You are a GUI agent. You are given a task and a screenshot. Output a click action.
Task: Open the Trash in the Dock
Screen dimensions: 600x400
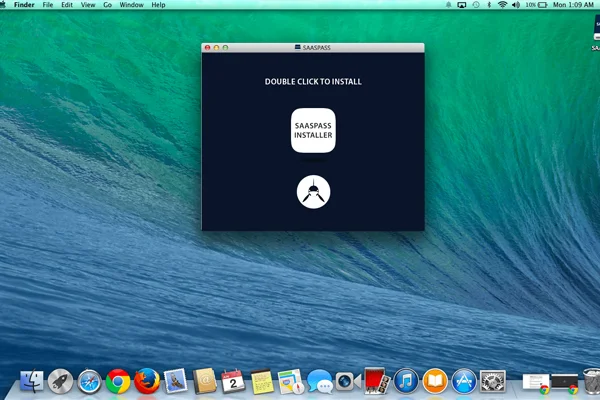click(x=592, y=381)
